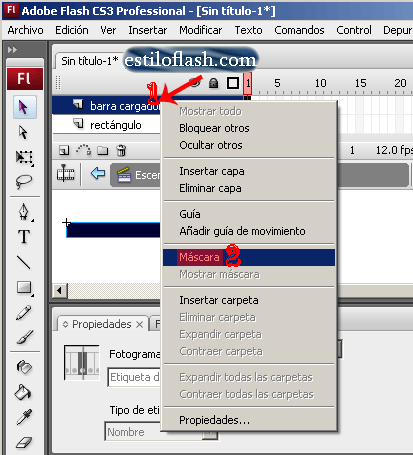The height and width of the screenshot is (455, 413).
Task: Select the black arrow Selection tool
Action: (24, 107)
